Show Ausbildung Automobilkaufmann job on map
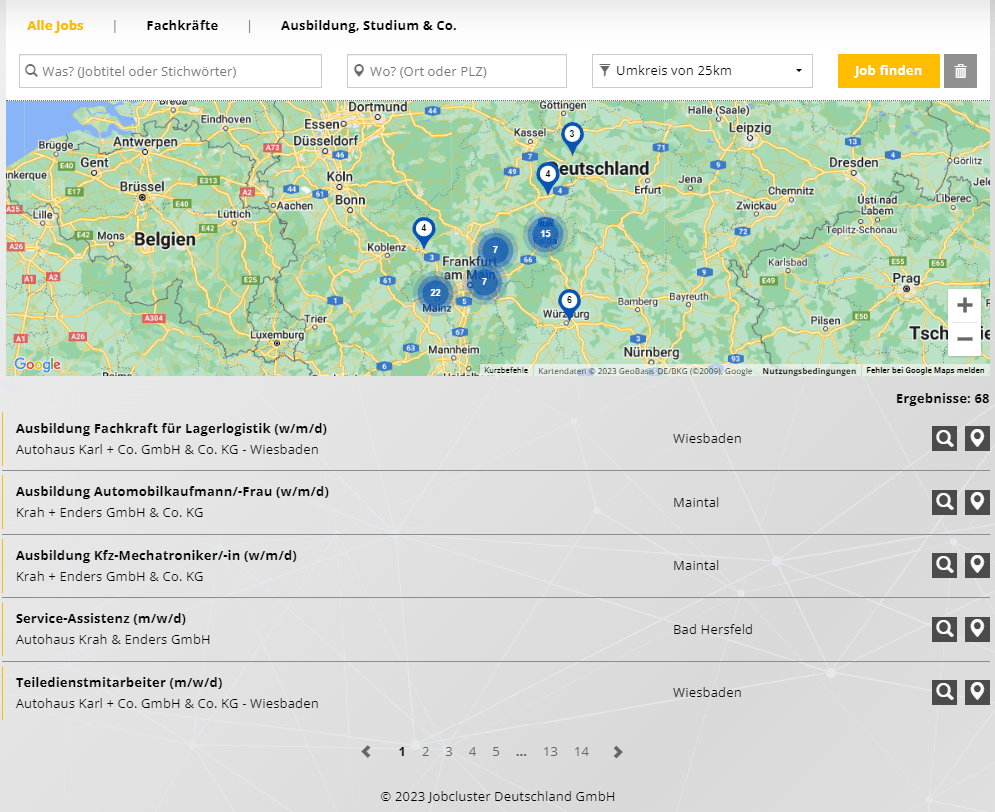Screen dimensions: 995x812 coord(977,502)
